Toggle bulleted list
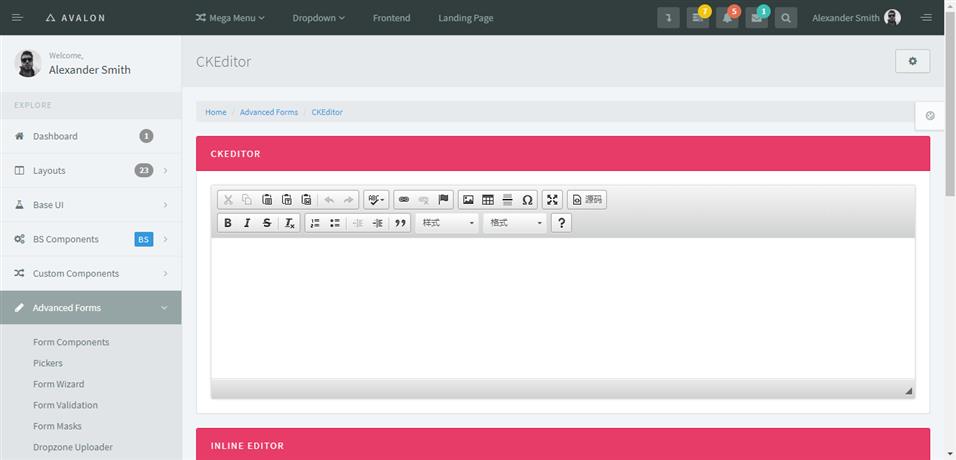956x460 pixels. point(335,223)
